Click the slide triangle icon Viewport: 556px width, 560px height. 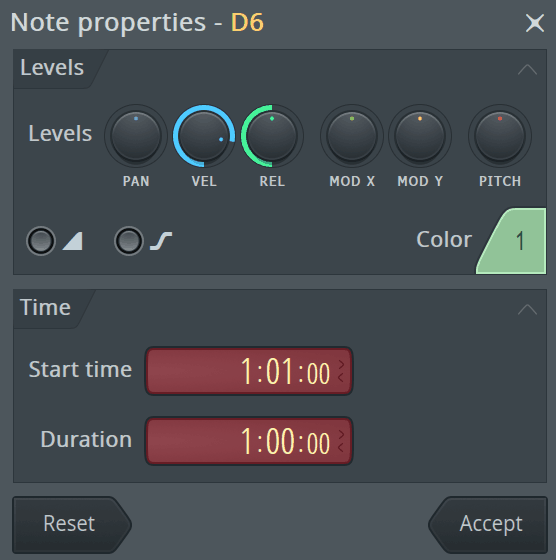[x=73, y=241]
